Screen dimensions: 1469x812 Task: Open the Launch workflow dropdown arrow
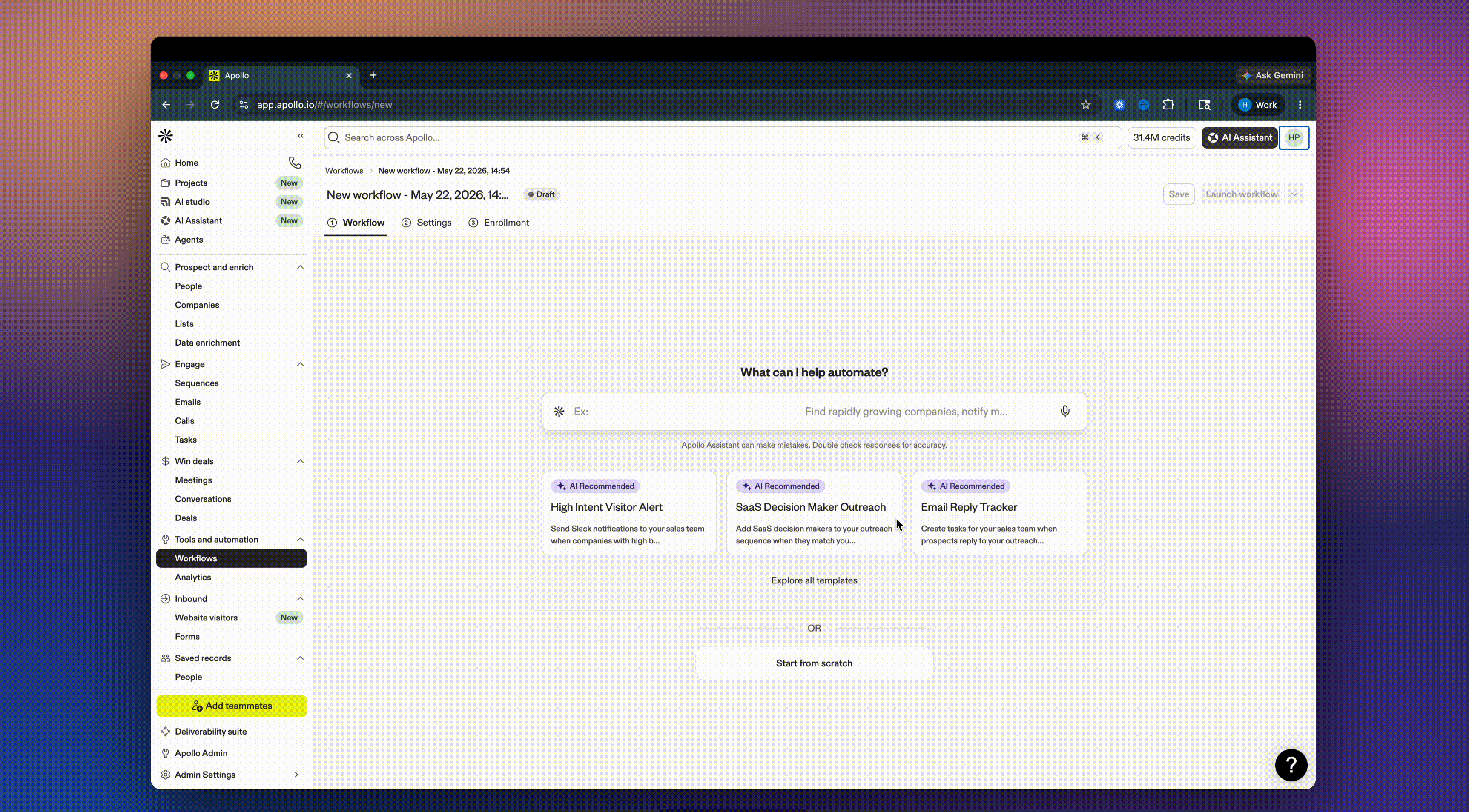(1294, 194)
